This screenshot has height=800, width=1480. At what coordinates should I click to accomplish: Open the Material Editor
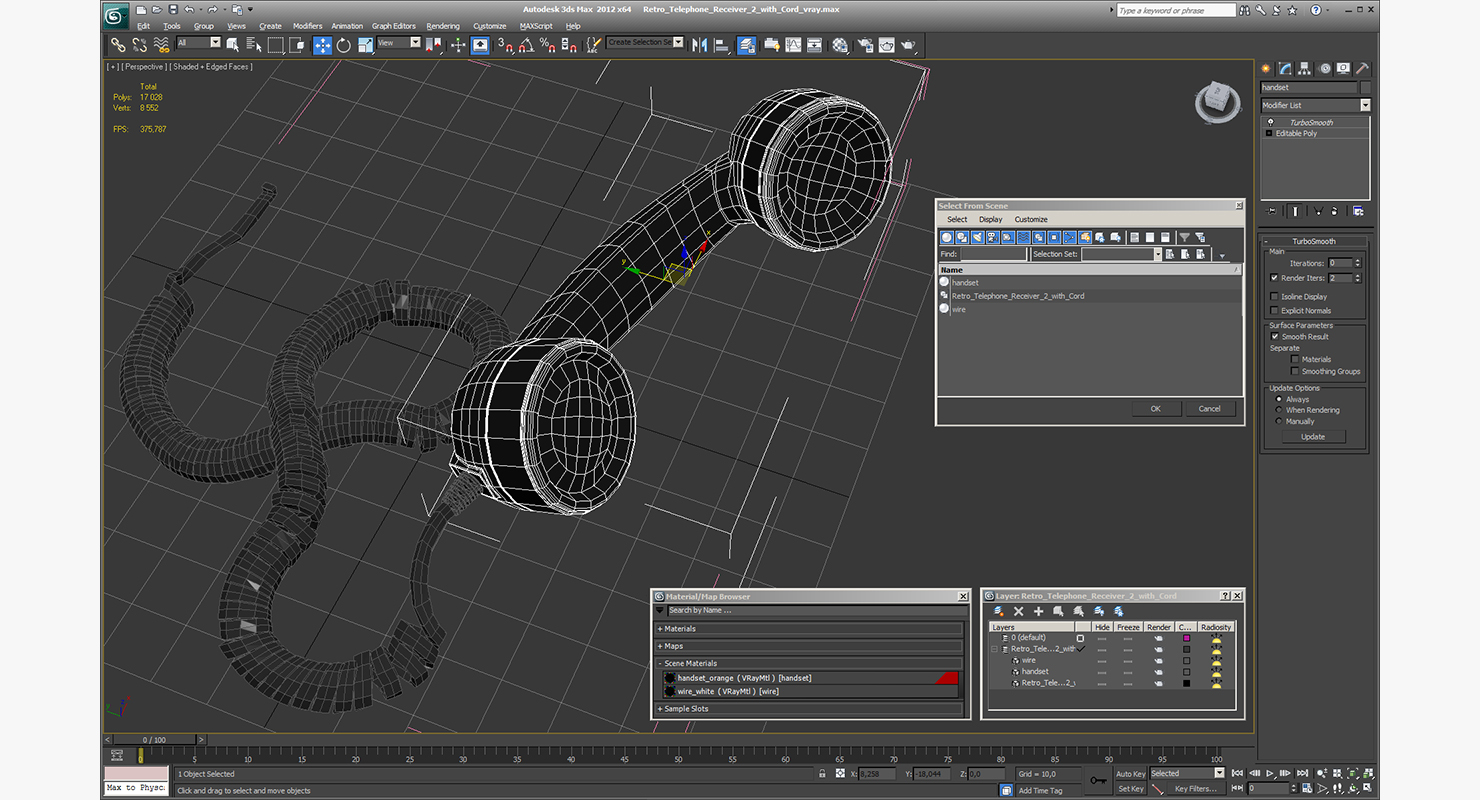click(x=840, y=45)
